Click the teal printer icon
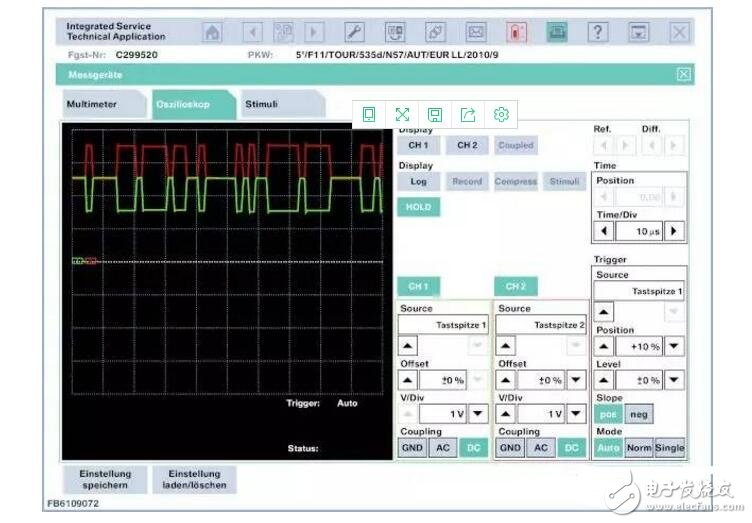The width and height of the screenshot is (752, 523). [x=557, y=32]
